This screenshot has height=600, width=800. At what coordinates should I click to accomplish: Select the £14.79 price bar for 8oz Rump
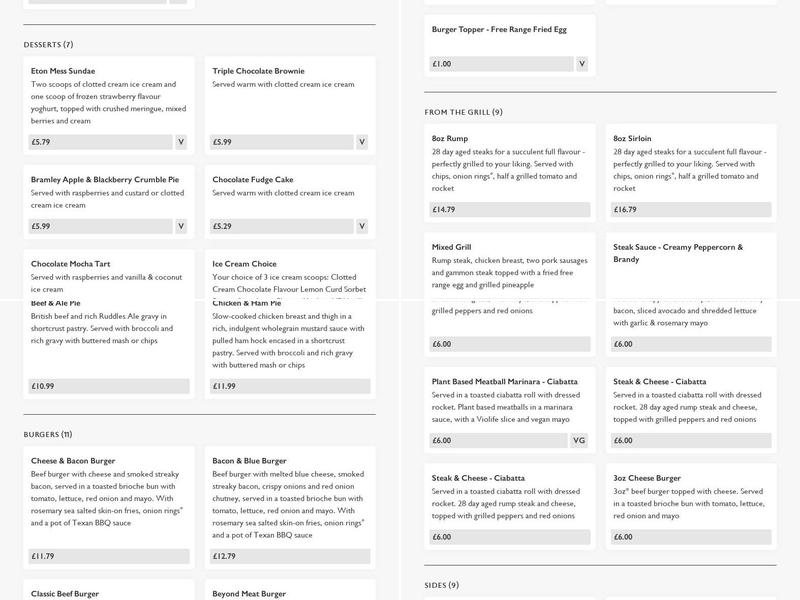point(510,210)
